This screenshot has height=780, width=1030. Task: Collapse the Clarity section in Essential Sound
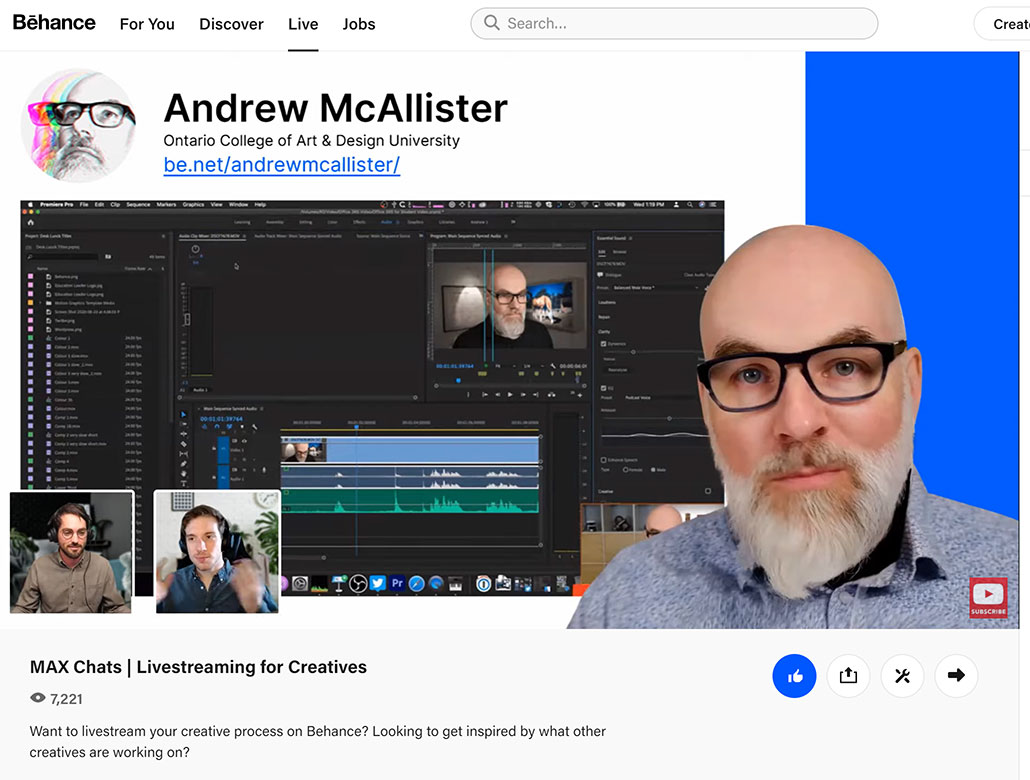click(x=604, y=332)
